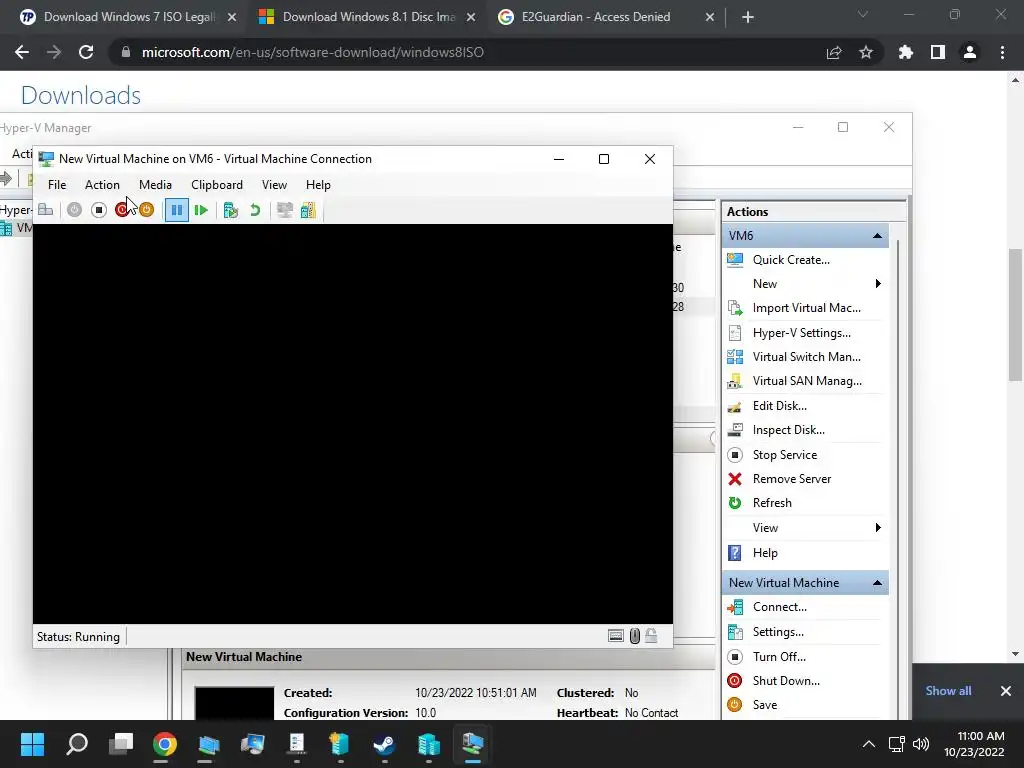Click the red X Remove Server icon
Screen dimensions: 1024x768
735,479
